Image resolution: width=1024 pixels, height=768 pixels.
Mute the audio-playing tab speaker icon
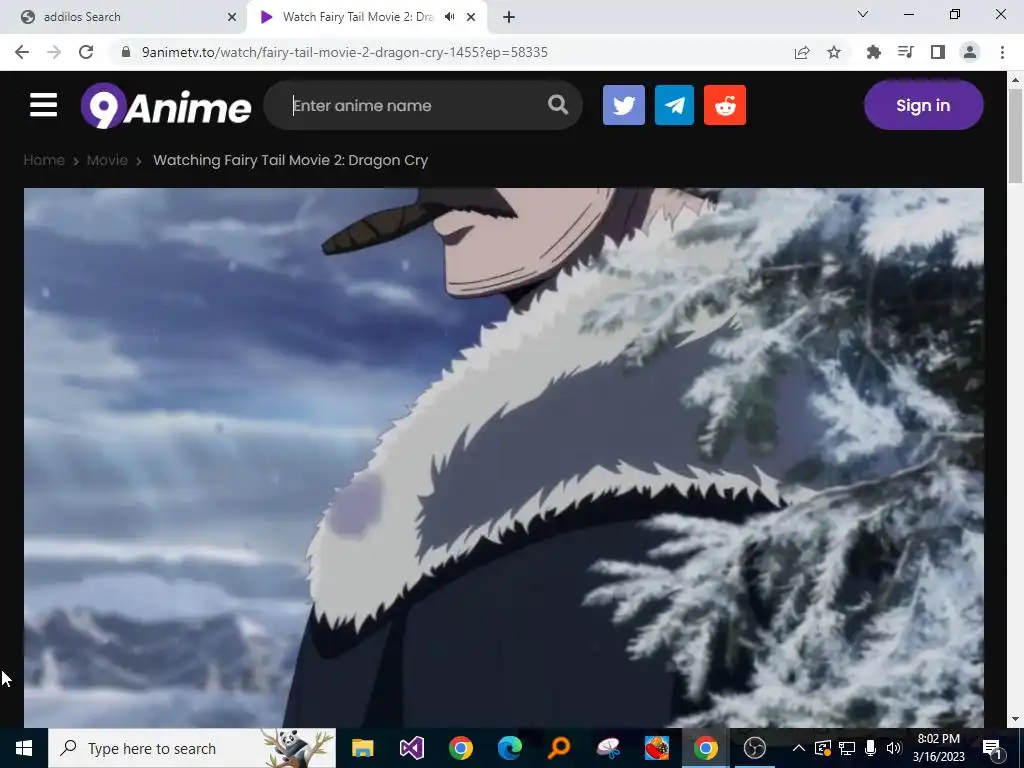click(449, 17)
